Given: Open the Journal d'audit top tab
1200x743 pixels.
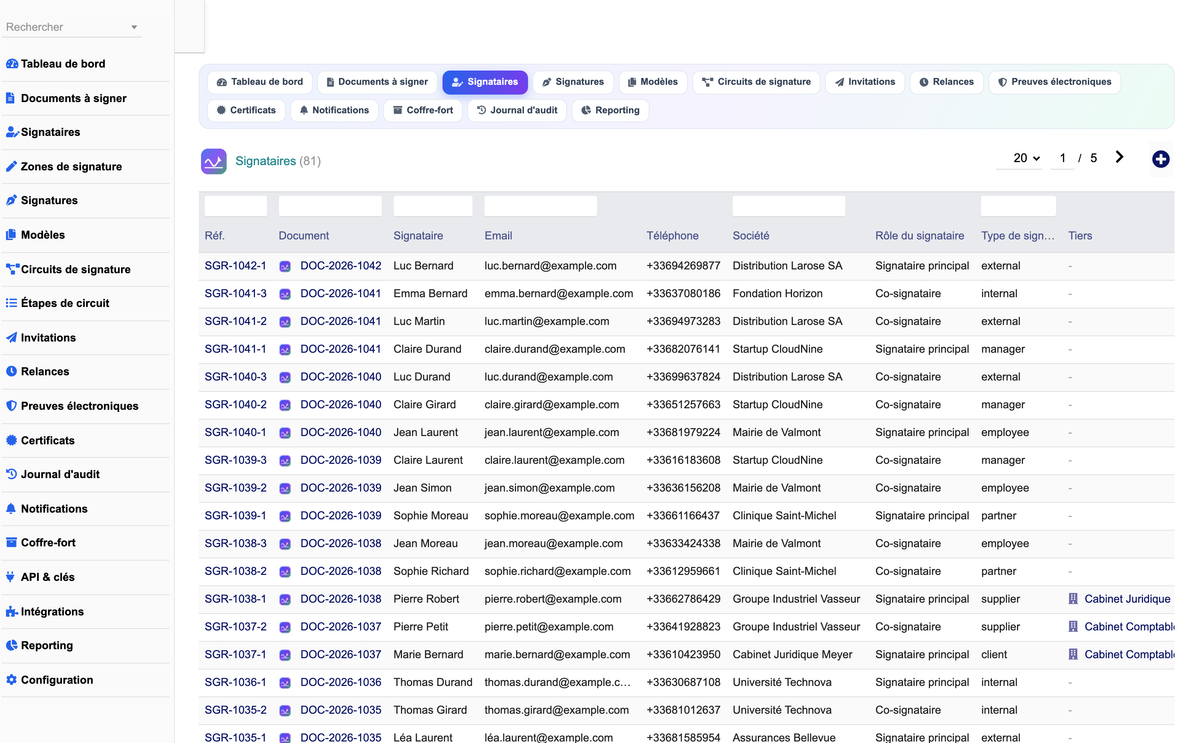Looking at the screenshot, I should click(x=518, y=110).
